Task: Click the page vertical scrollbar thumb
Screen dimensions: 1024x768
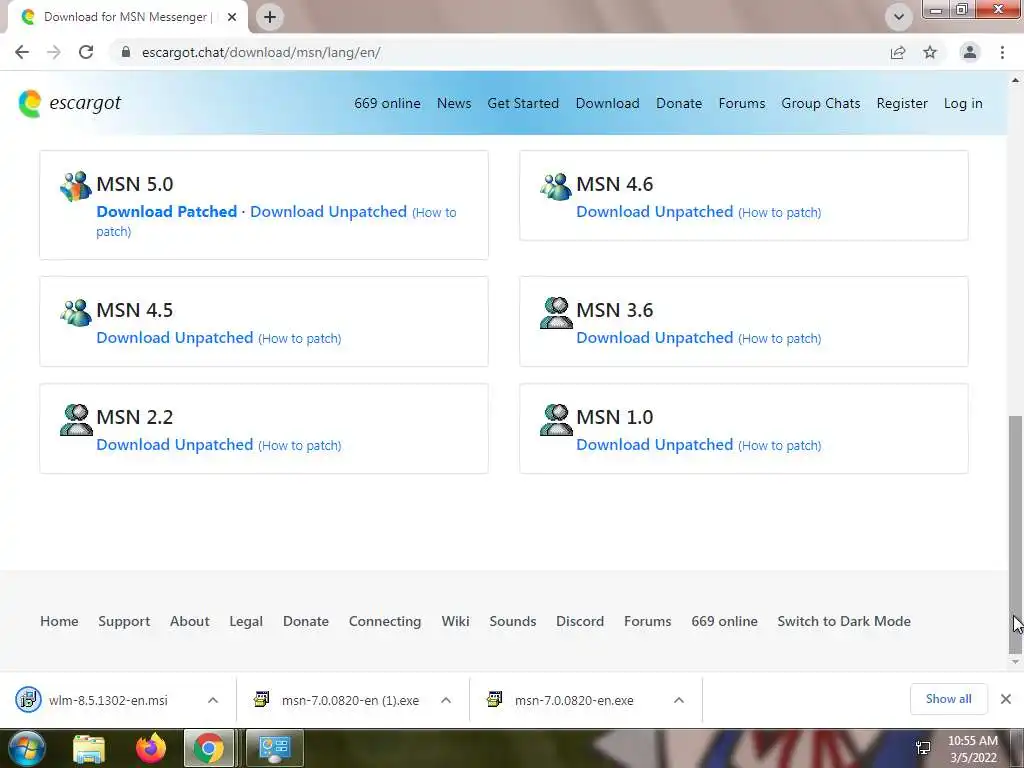Action: [1015, 534]
